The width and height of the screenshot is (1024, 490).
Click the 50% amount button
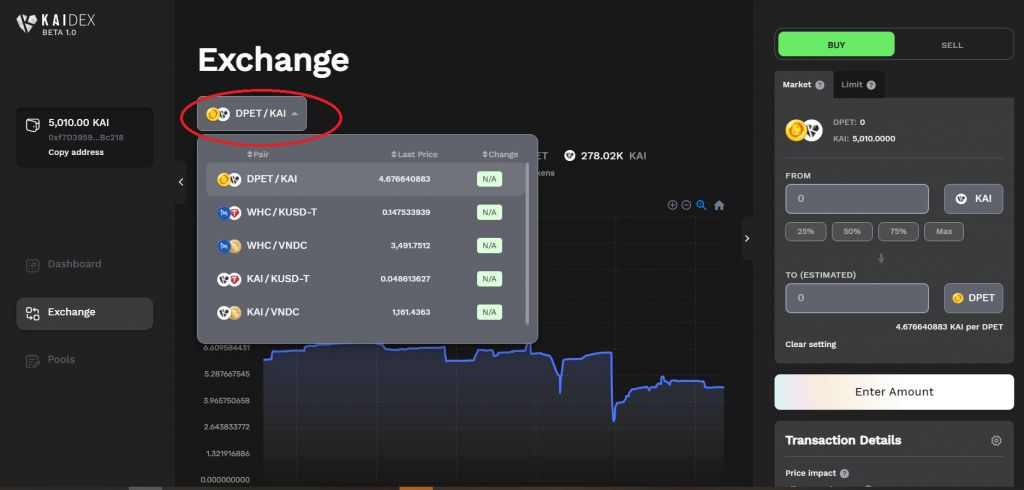coord(852,231)
